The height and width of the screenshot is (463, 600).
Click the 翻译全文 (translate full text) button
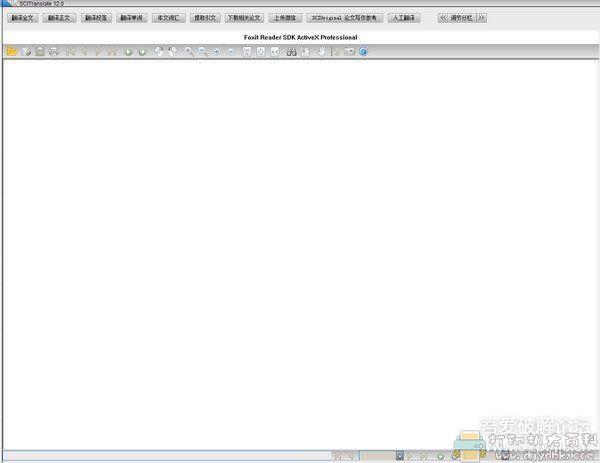(x=23, y=18)
